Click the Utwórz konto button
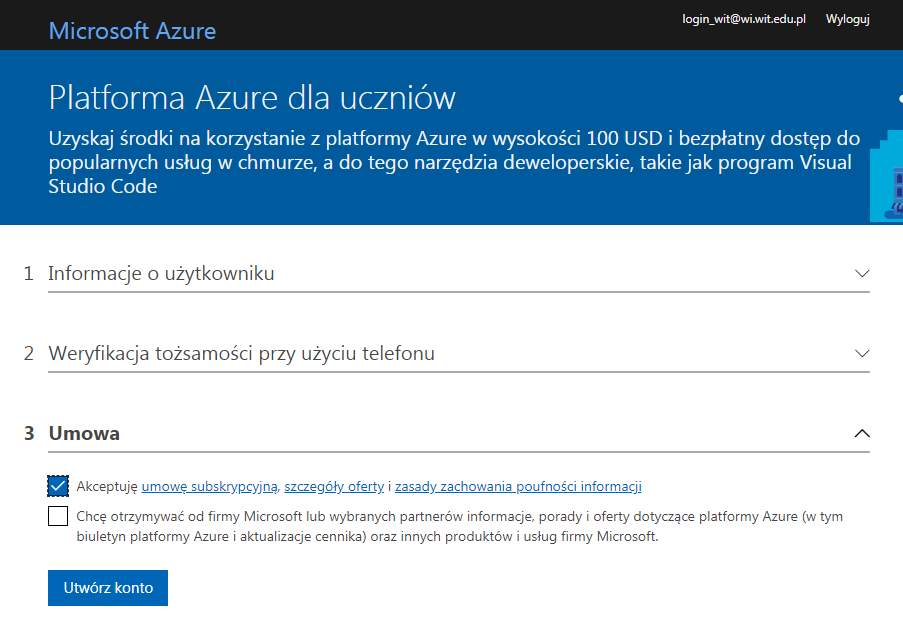Viewport: 903px width, 643px height. pyautogui.click(x=108, y=588)
